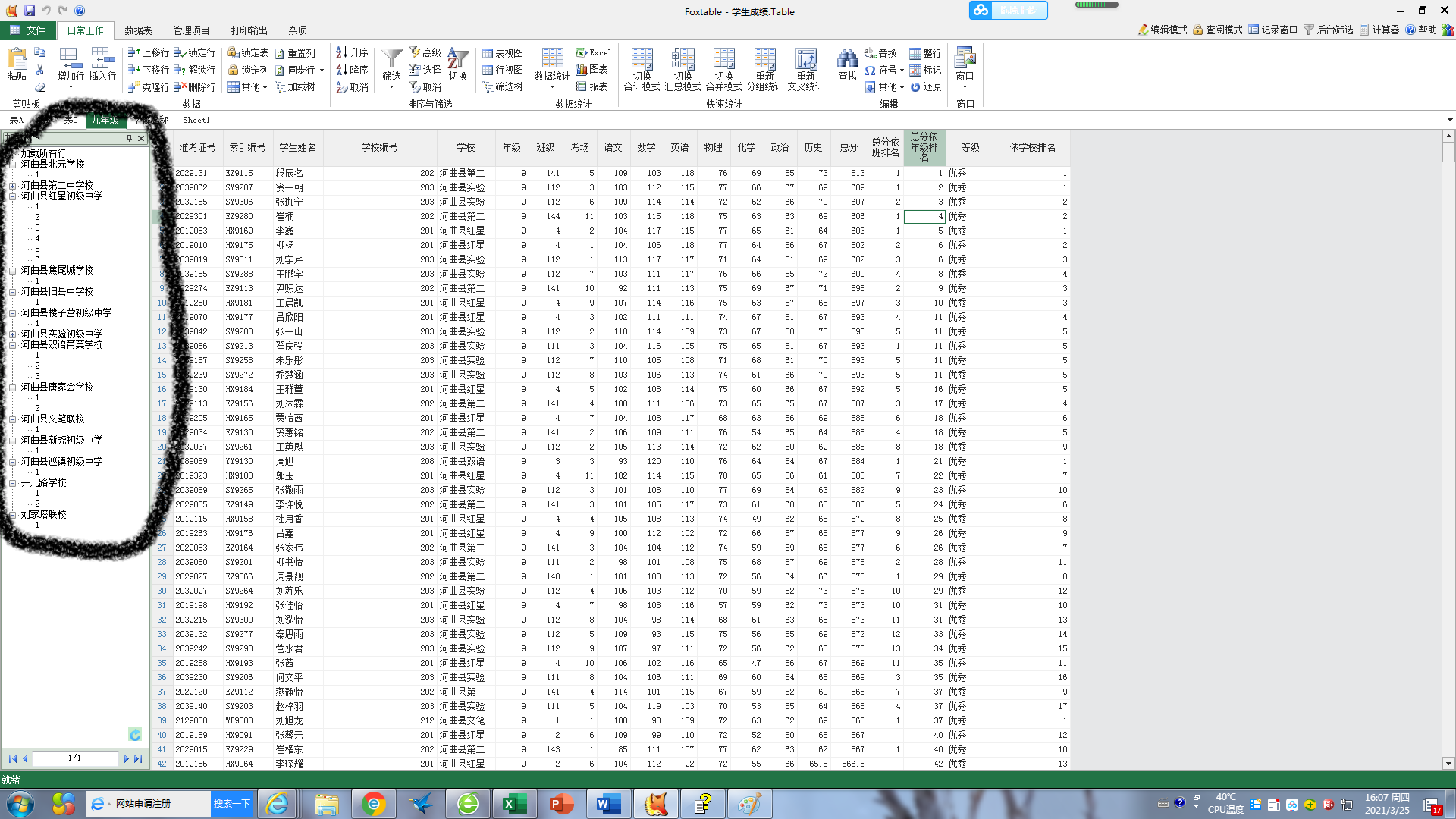Click Excel export button
Image resolution: width=1456 pixels, height=819 pixels.
pos(594,52)
